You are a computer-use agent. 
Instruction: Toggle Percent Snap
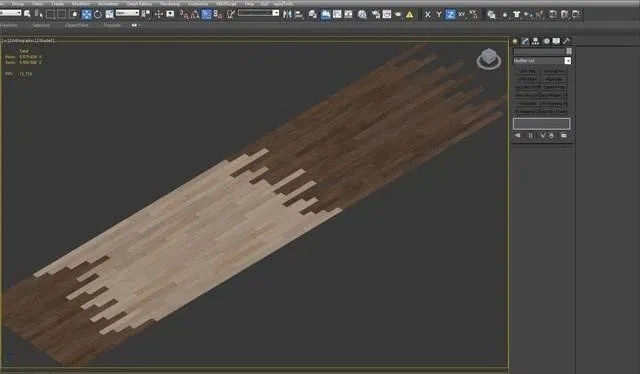tap(207, 15)
